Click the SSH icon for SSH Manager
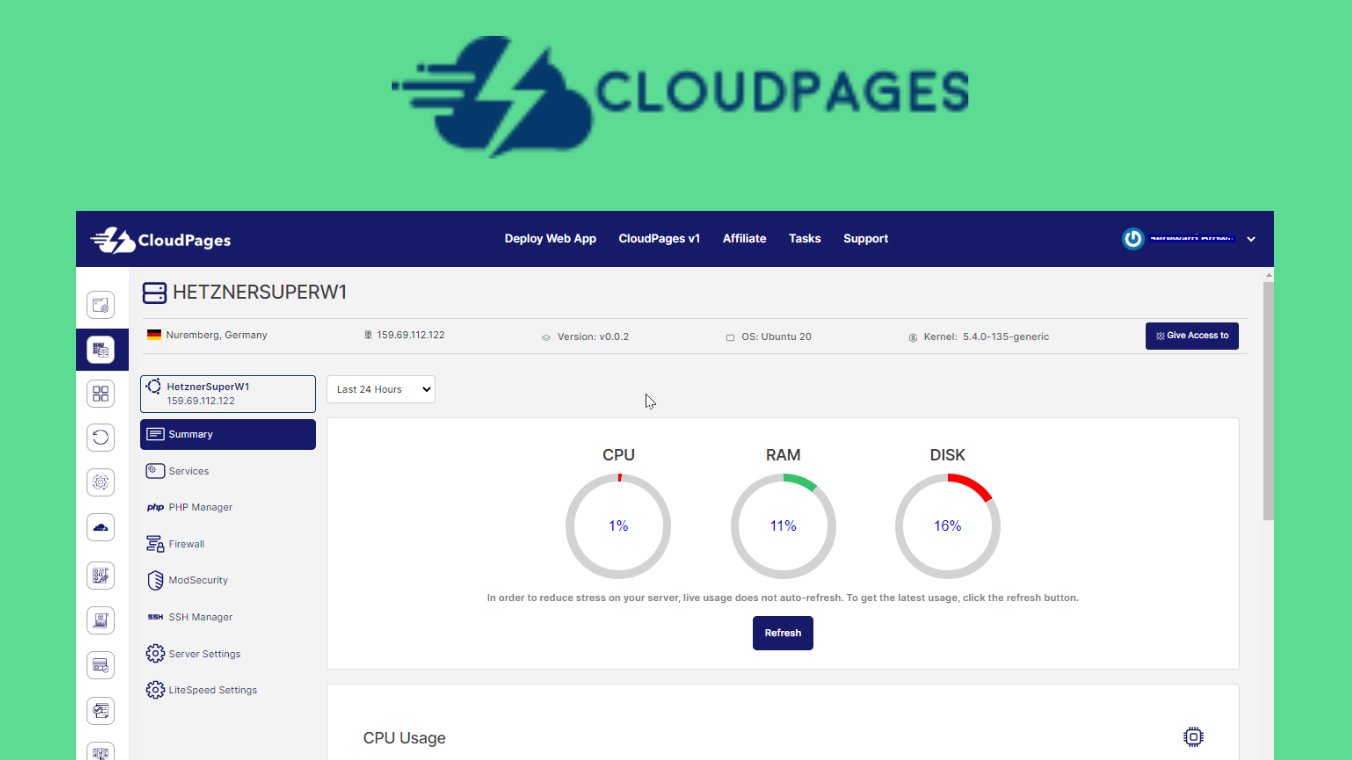 tap(155, 617)
